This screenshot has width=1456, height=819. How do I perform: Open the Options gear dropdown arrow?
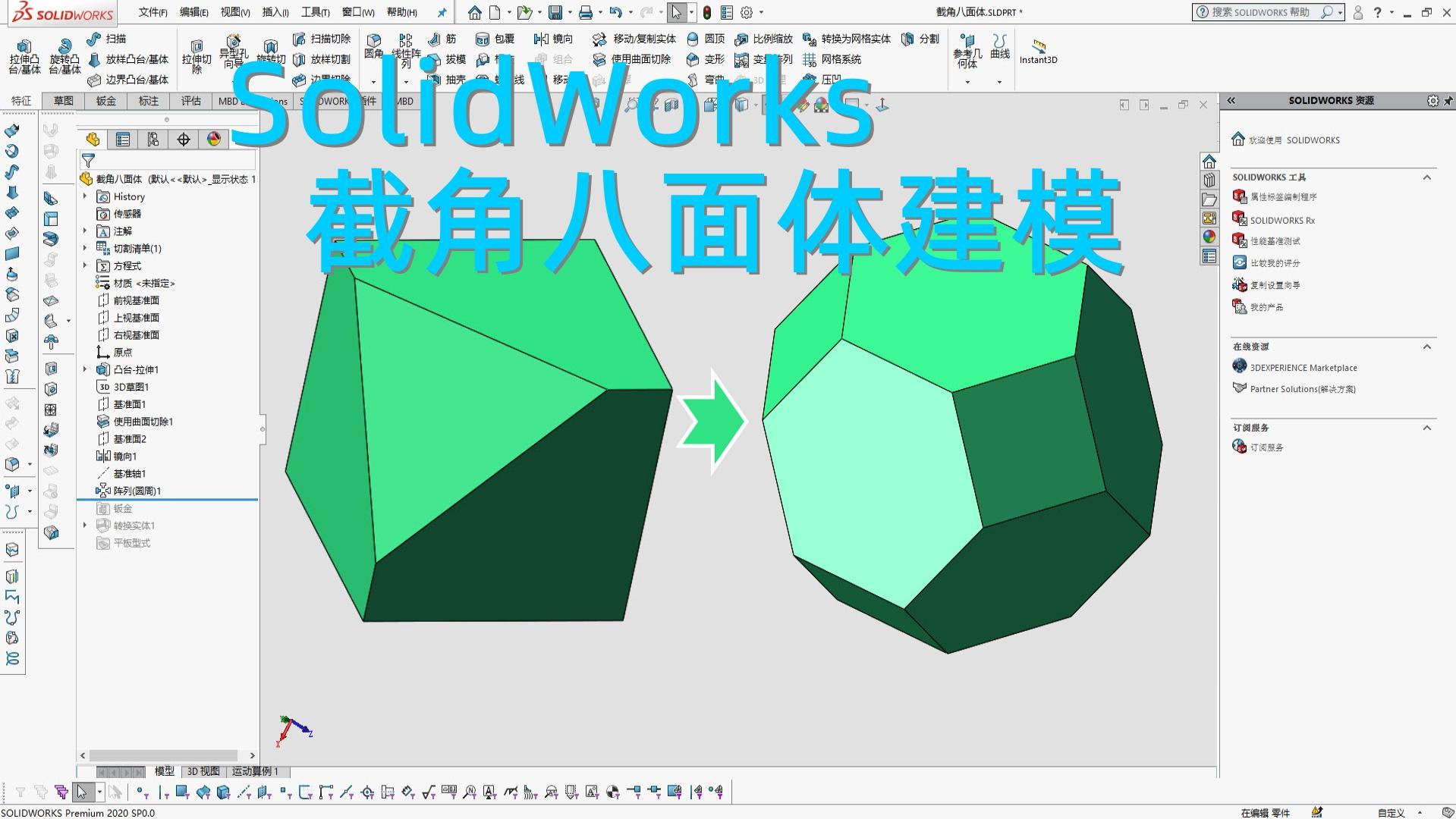click(761, 12)
